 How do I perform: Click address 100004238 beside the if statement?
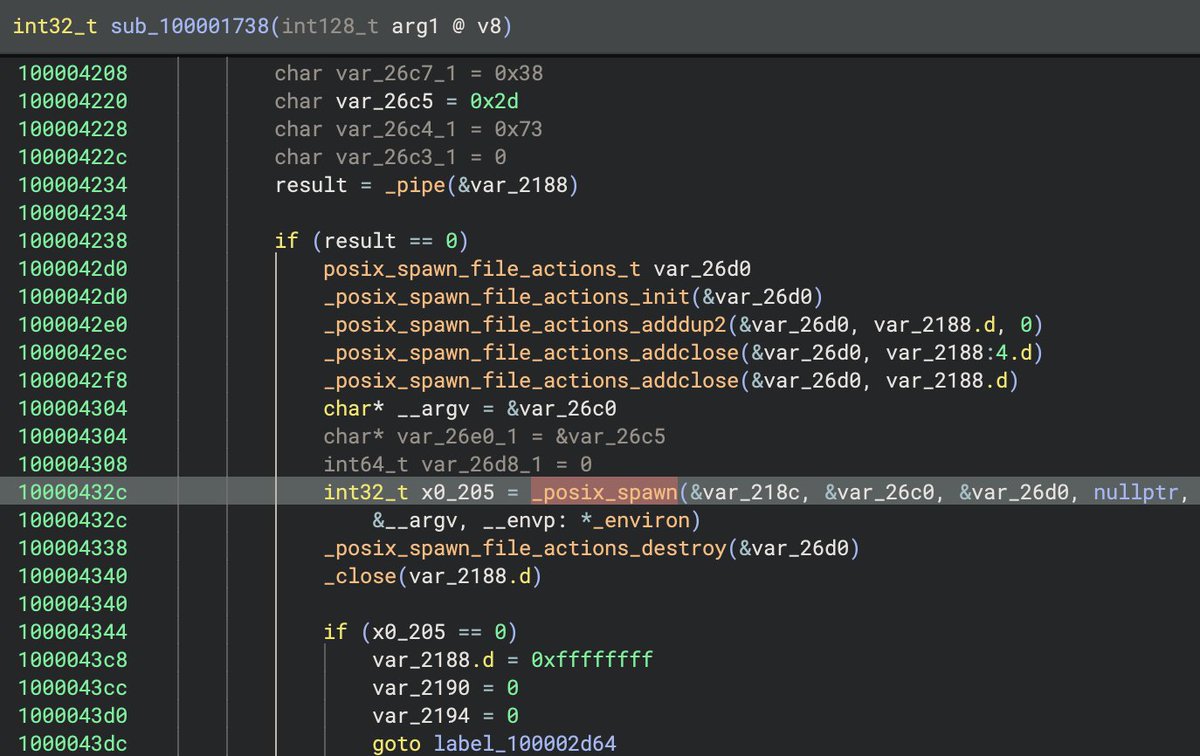[x=72, y=241]
